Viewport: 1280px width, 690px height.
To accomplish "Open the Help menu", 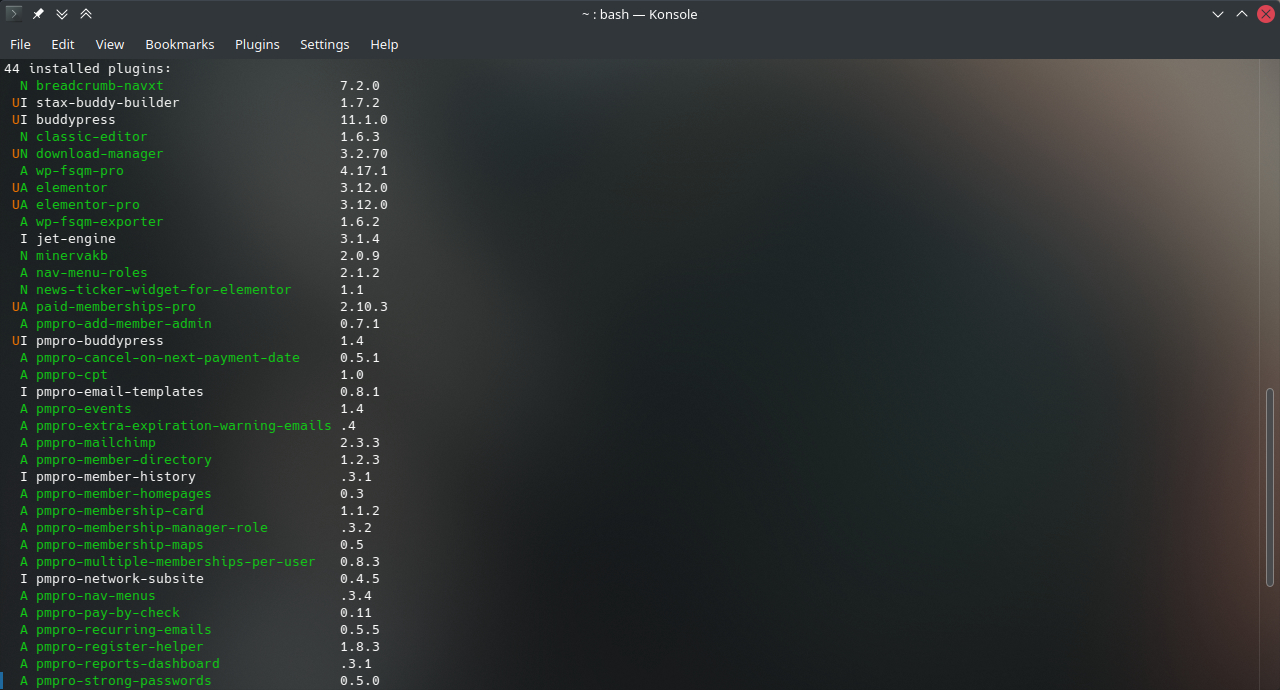I will pyautogui.click(x=384, y=44).
